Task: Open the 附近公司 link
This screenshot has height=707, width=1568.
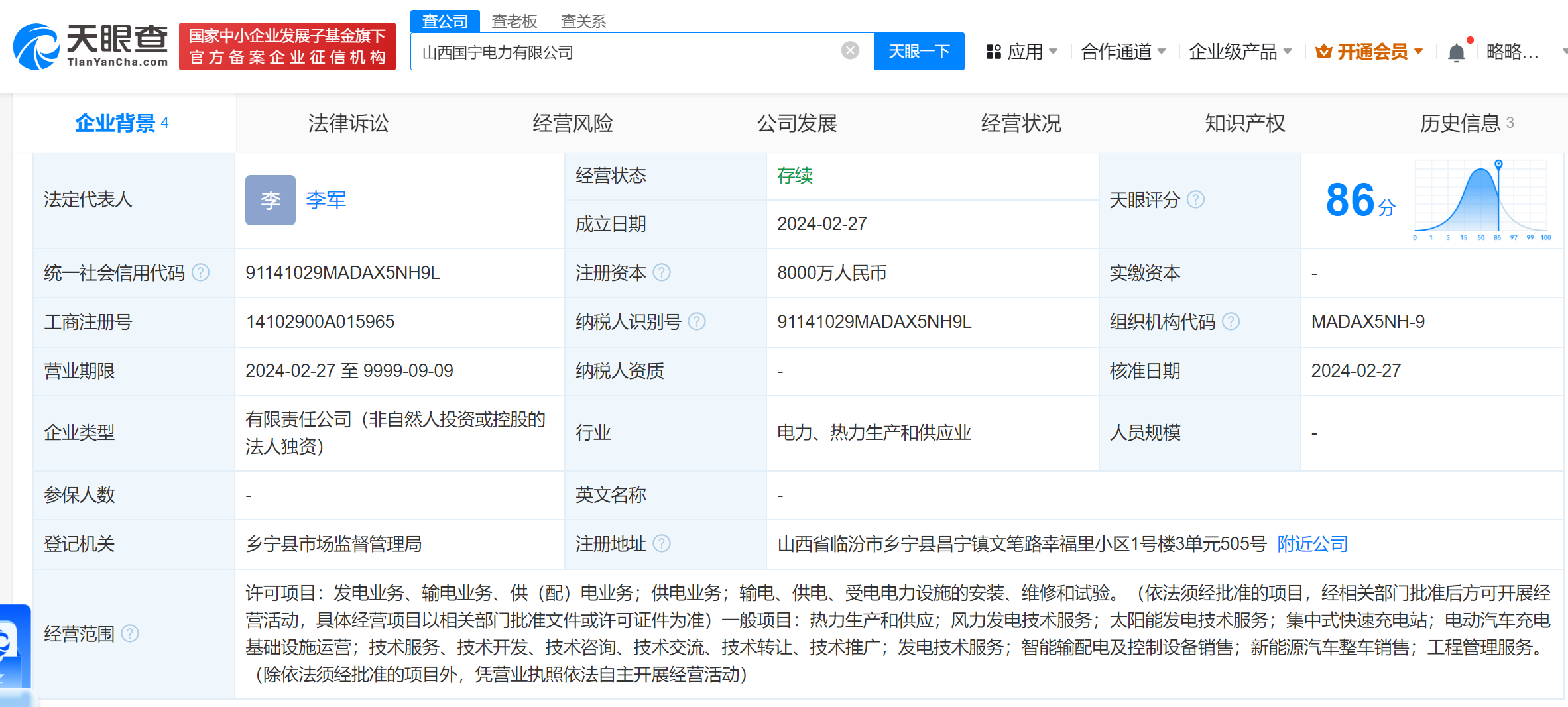Action: (1312, 544)
